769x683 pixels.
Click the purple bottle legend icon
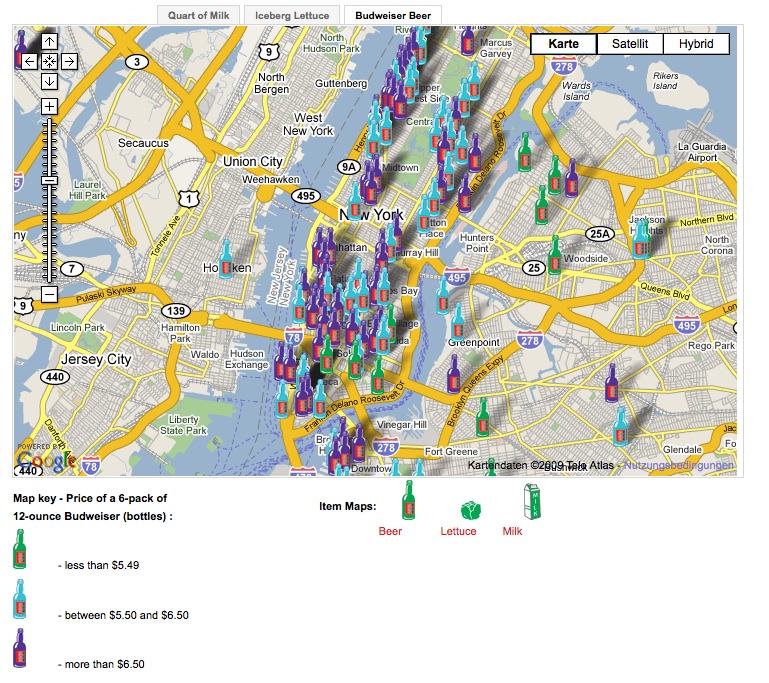[x=19, y=648]
